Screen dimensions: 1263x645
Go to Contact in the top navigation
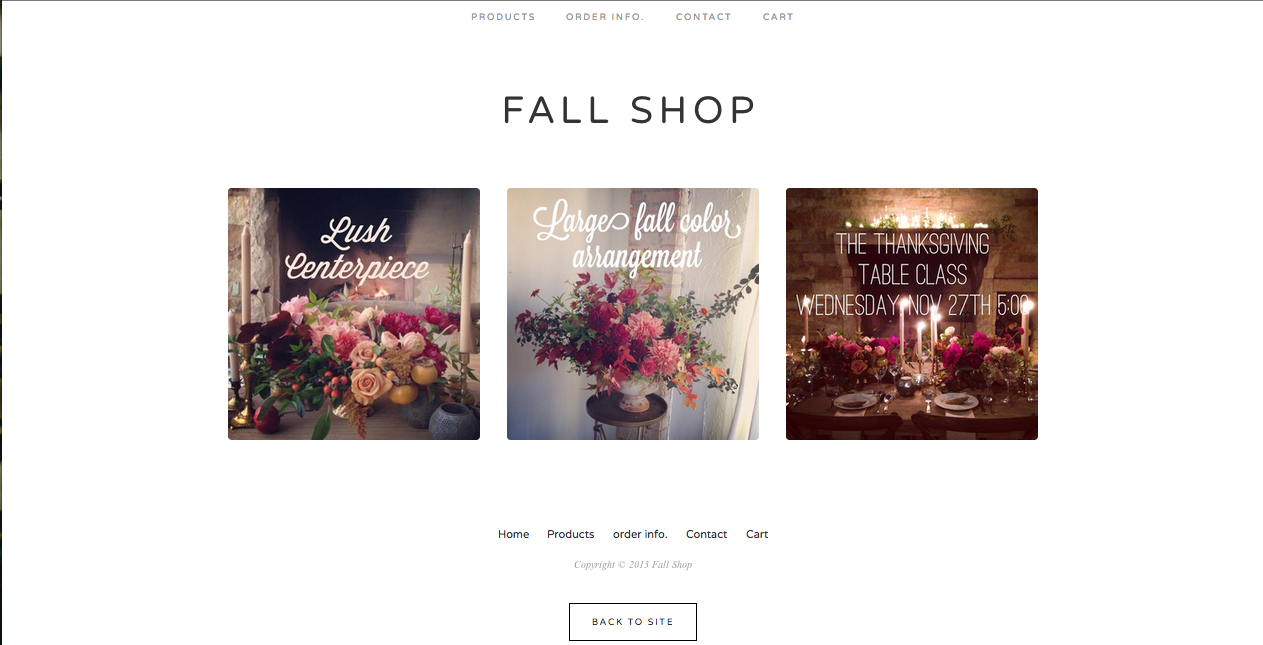tap(704, 17)
